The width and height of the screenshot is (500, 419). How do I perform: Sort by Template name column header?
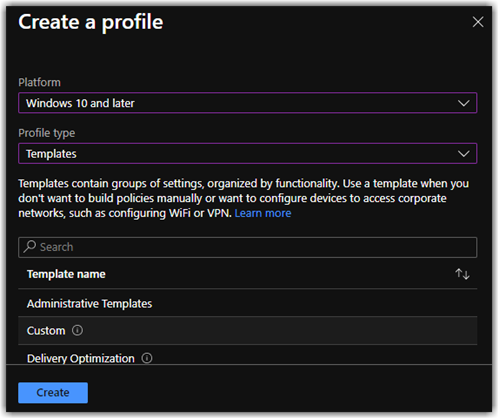(66, 274)
